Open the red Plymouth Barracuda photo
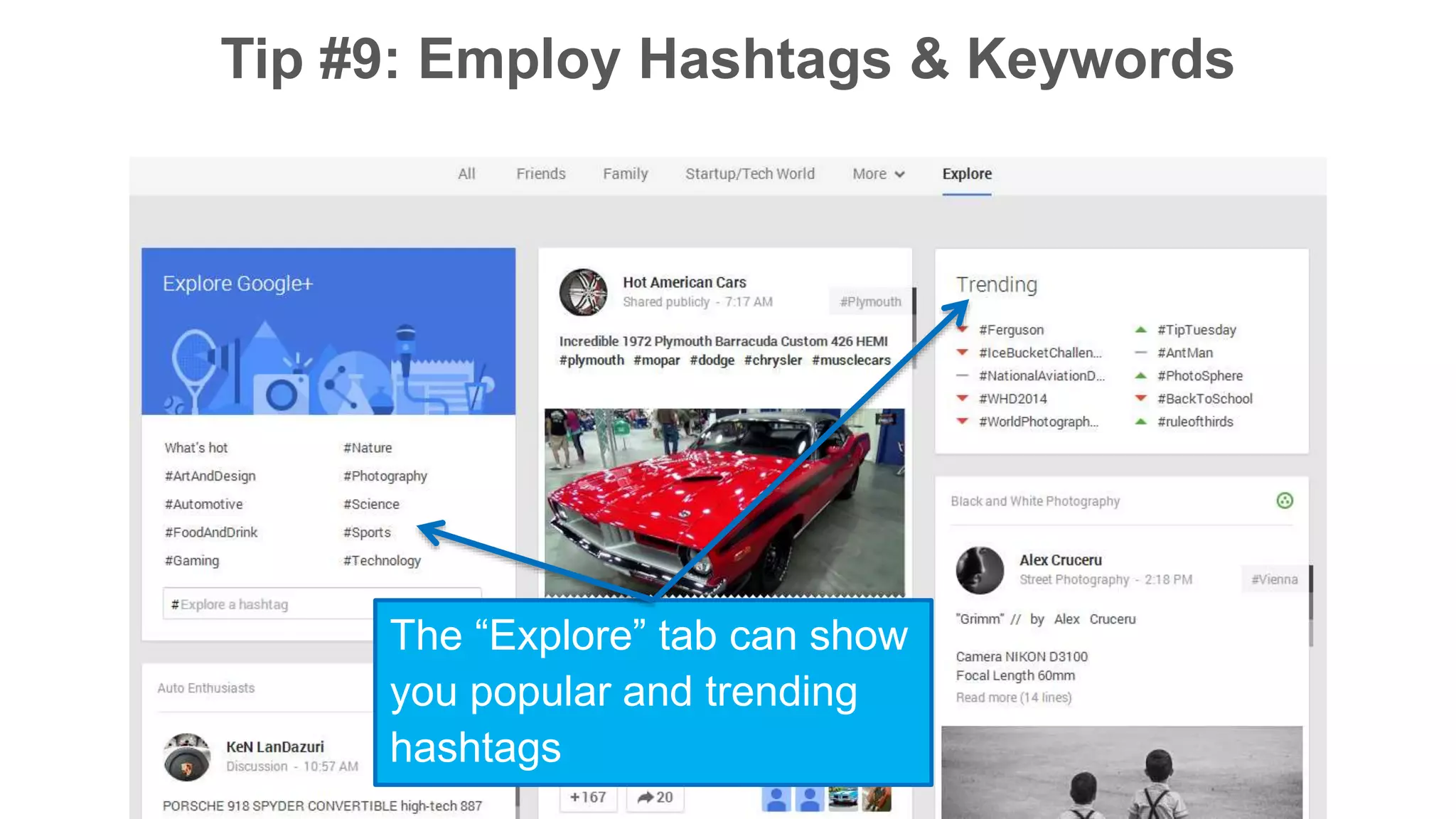Image resolution: width=1456 pixels, height=819 pixels. click(x=724, y=503)
